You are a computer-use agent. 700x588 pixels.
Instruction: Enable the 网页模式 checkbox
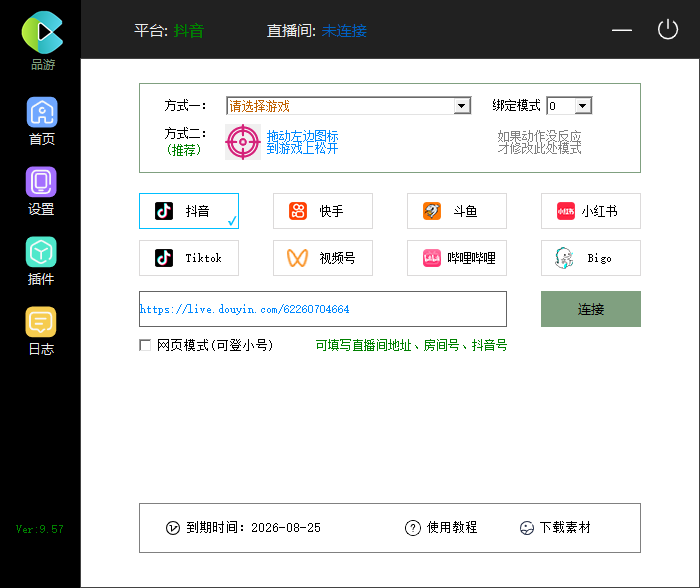(x=146, y=345)
